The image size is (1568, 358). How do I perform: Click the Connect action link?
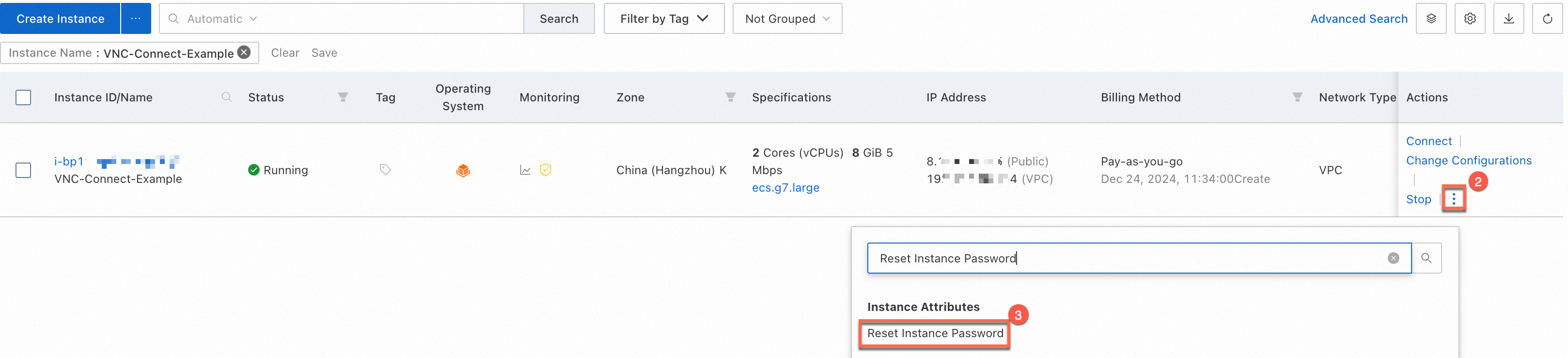point(1428,141)
